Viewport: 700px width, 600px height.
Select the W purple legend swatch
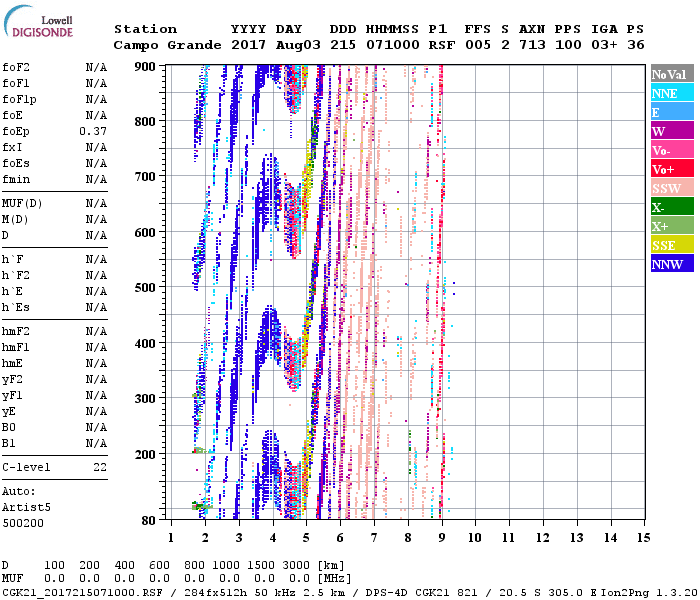pyautogui.click(x=672, y=131)
